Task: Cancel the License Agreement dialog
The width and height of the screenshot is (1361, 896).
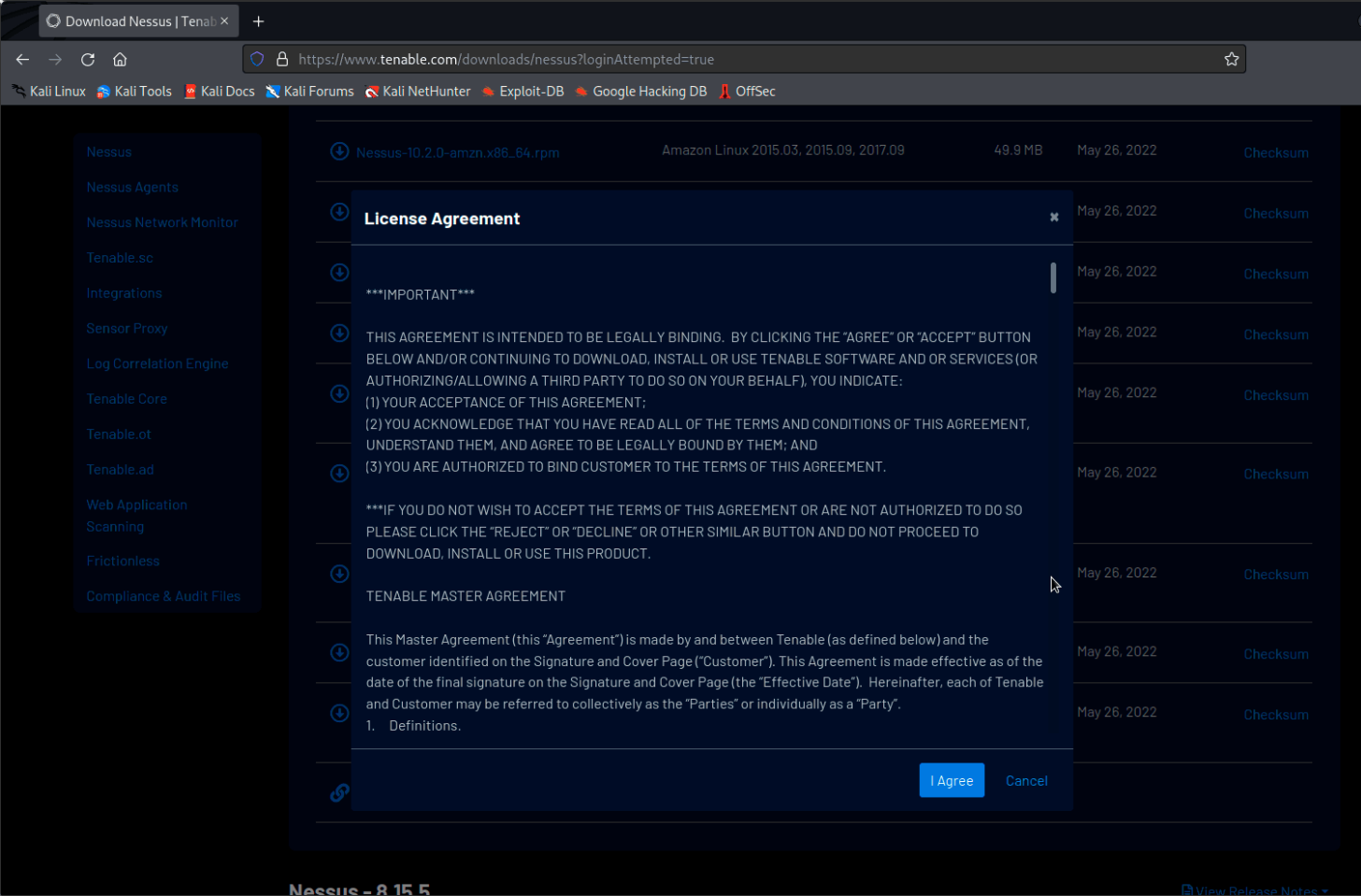Action: click(1025, 780)
